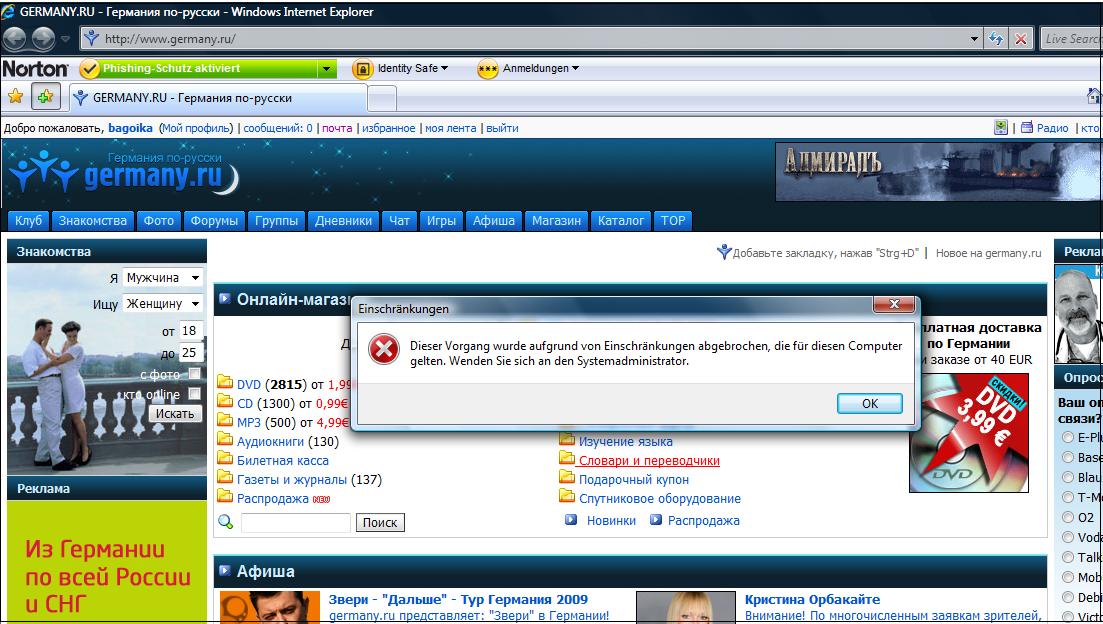
Task: Click OK in the Einschränkungen dialog
Action: coord(869,403)
